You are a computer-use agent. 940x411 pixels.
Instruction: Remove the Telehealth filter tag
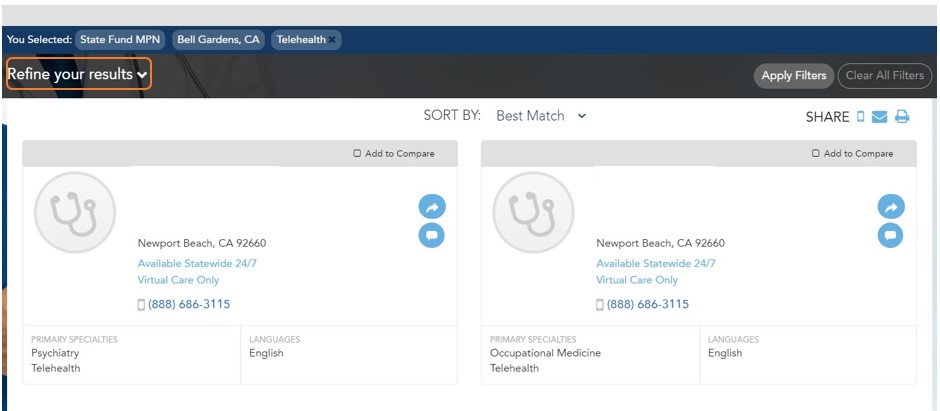click(x=333, y=40)
